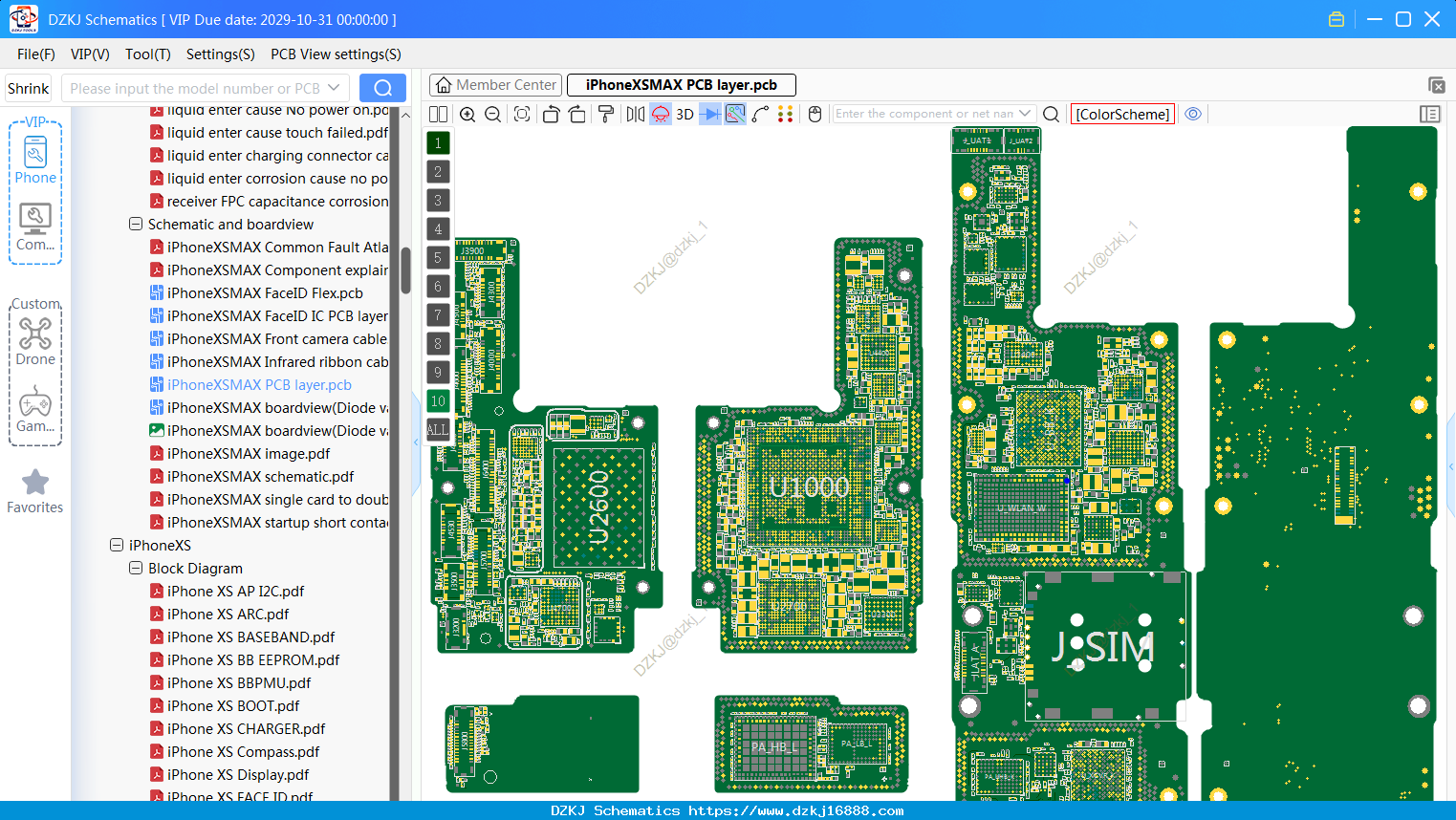The height and width of the screenshot is (820, 1456).
Task: Open the File(F) menu
Action: click(x=36, y=54)
